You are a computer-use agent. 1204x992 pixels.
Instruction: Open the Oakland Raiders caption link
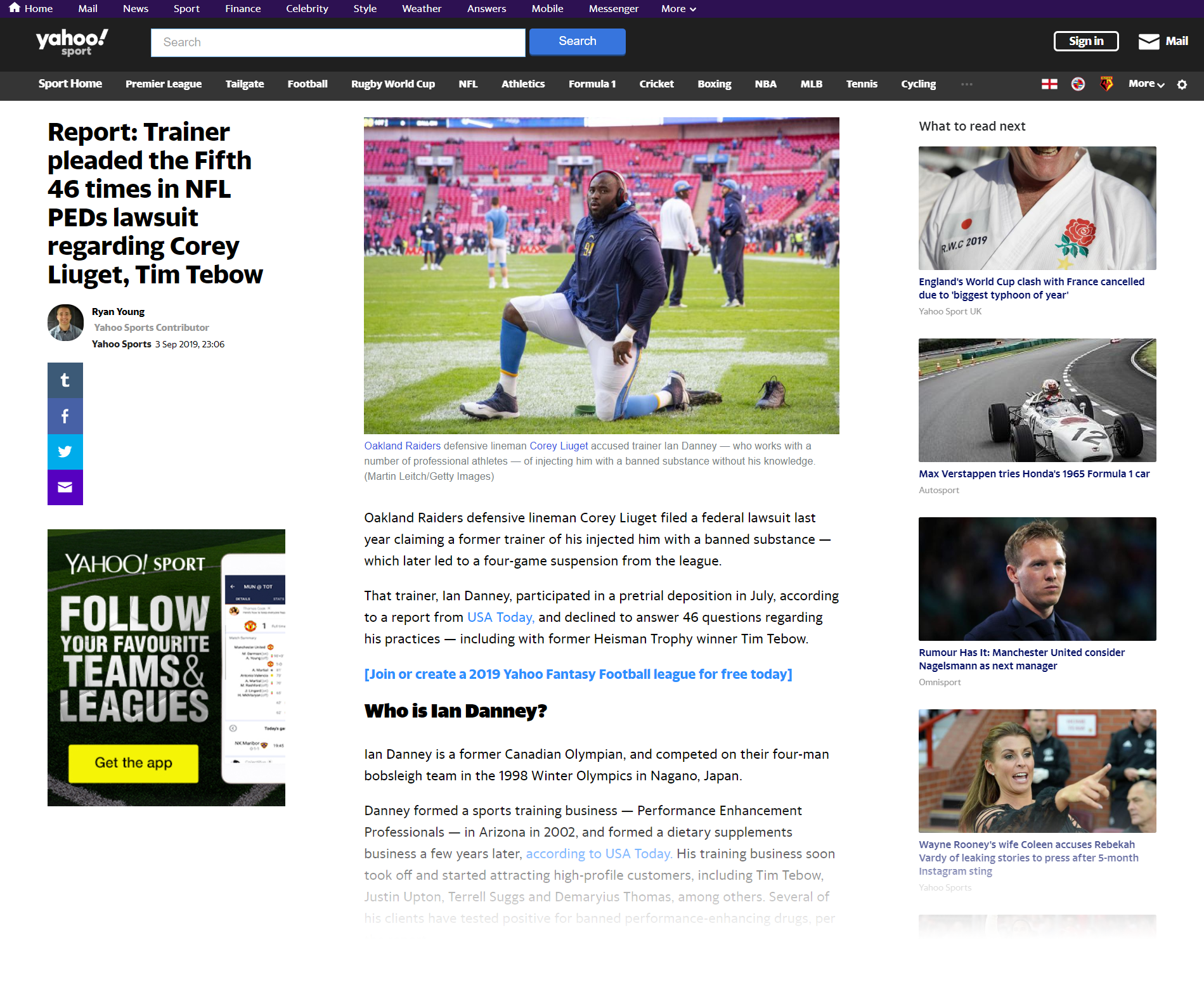click(x=402, y=446)
